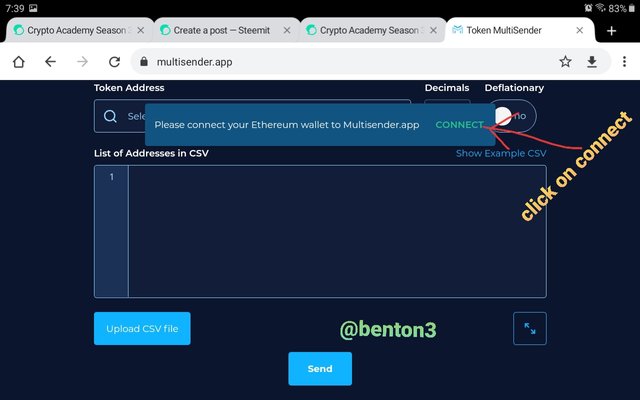Open Show Example CSV link
Screen dimensions: 640x400
(x=501, y=153)
